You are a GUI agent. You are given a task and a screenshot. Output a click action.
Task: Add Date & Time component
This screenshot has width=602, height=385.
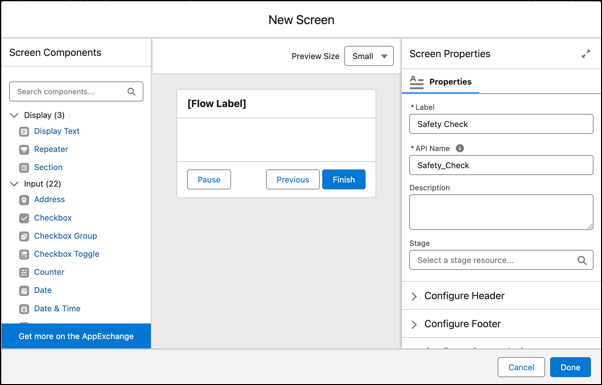(x=57, y=309)
